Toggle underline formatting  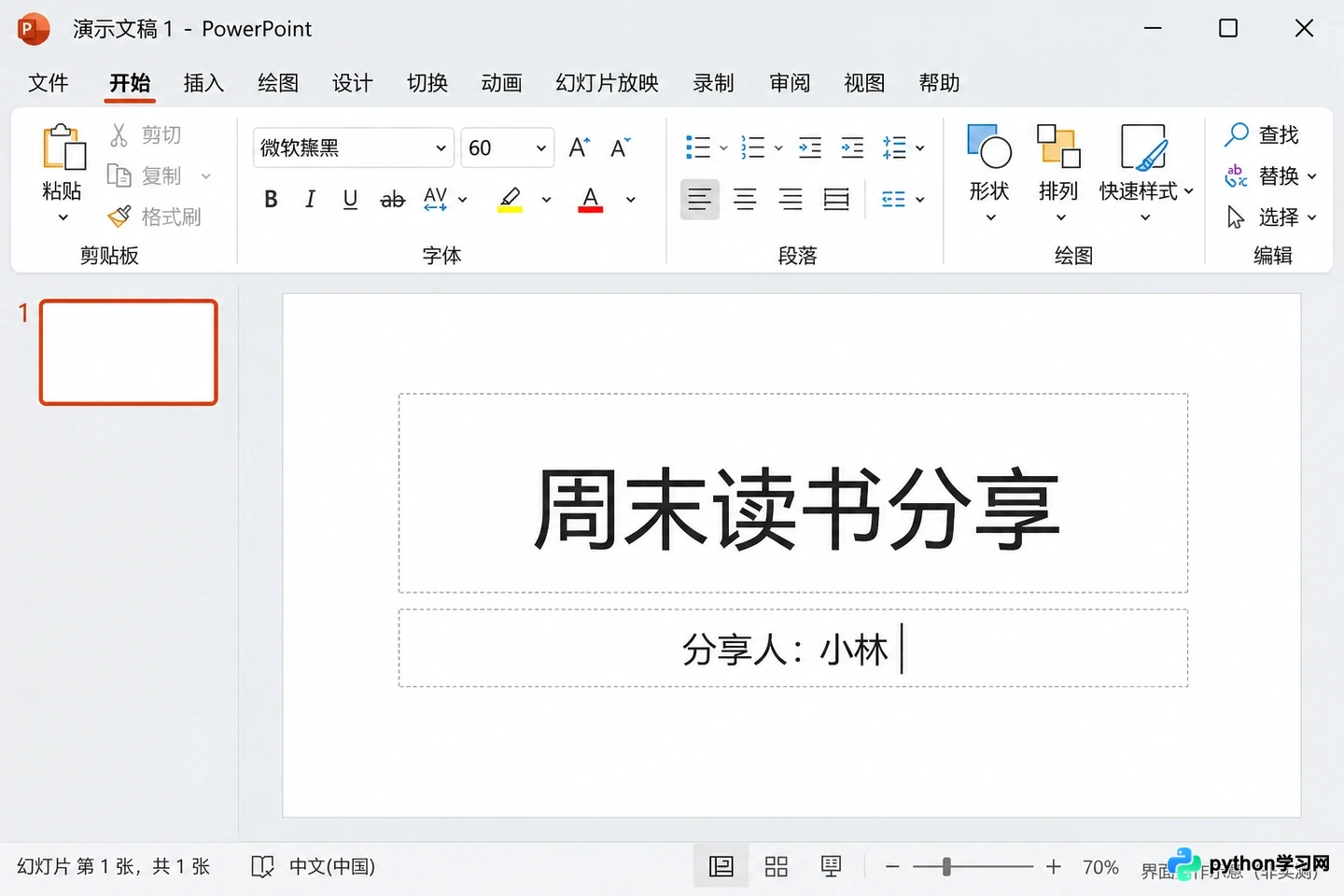pos(350,199)
